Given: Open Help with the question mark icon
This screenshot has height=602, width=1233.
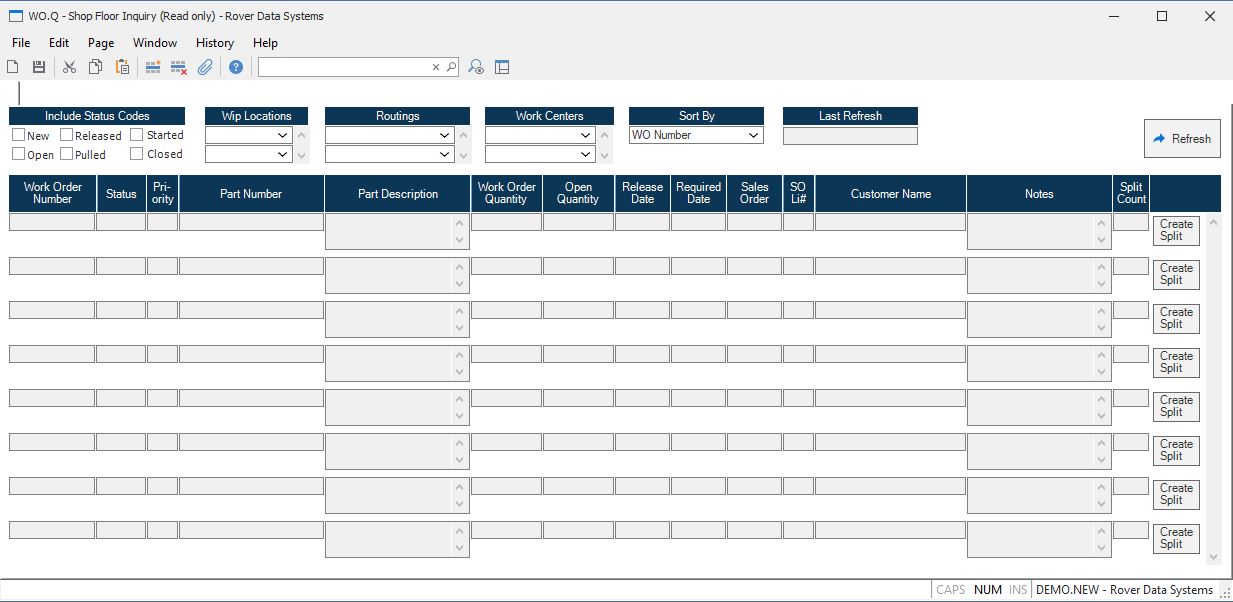Looking at the screenshot, I should [x=236, y=67].
